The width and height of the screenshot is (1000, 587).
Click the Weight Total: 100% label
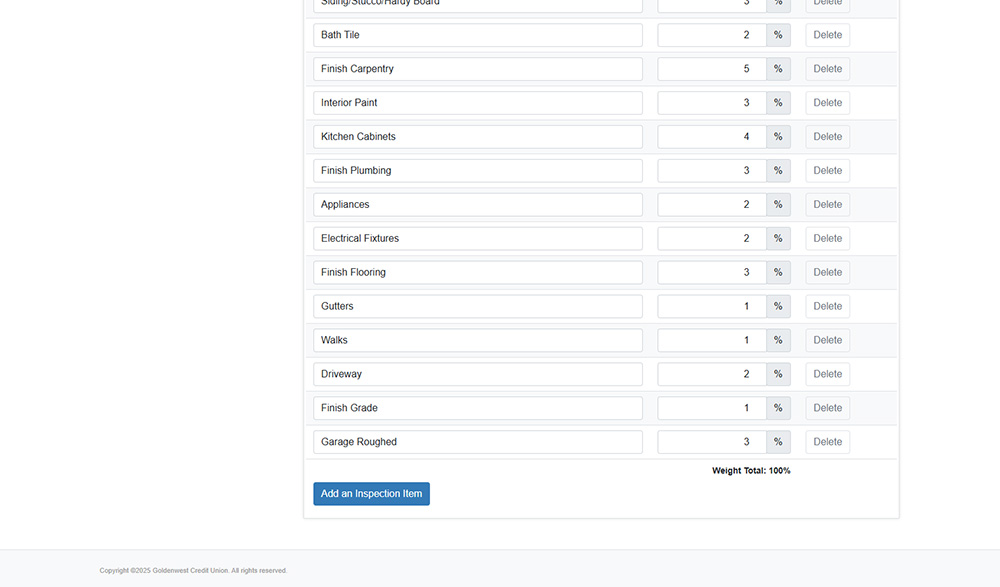(x=751, y=470)
